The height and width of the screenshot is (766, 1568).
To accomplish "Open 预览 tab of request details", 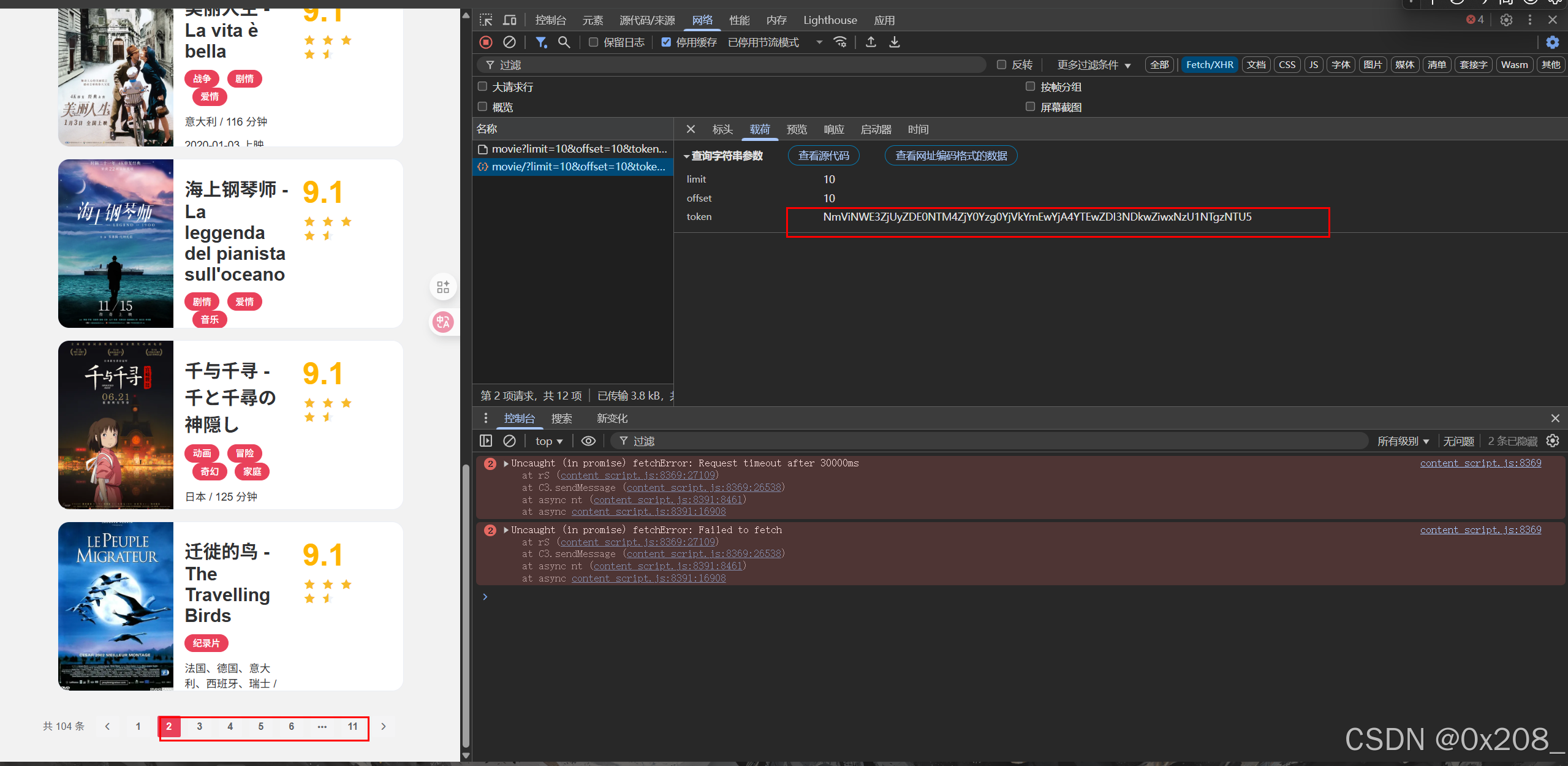I will point(797,129).
